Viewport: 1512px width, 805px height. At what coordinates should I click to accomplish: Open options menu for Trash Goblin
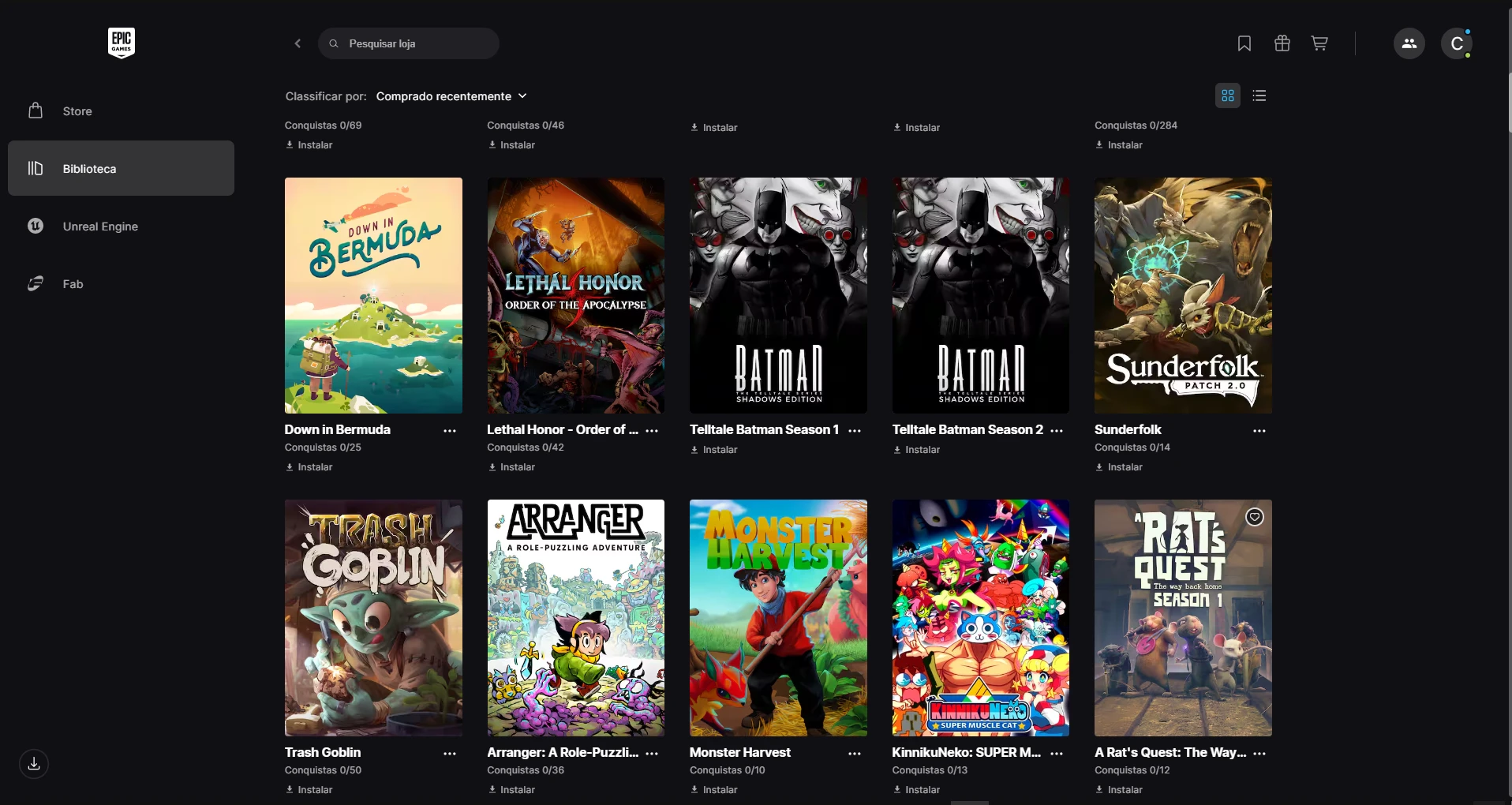pos(450,754)
